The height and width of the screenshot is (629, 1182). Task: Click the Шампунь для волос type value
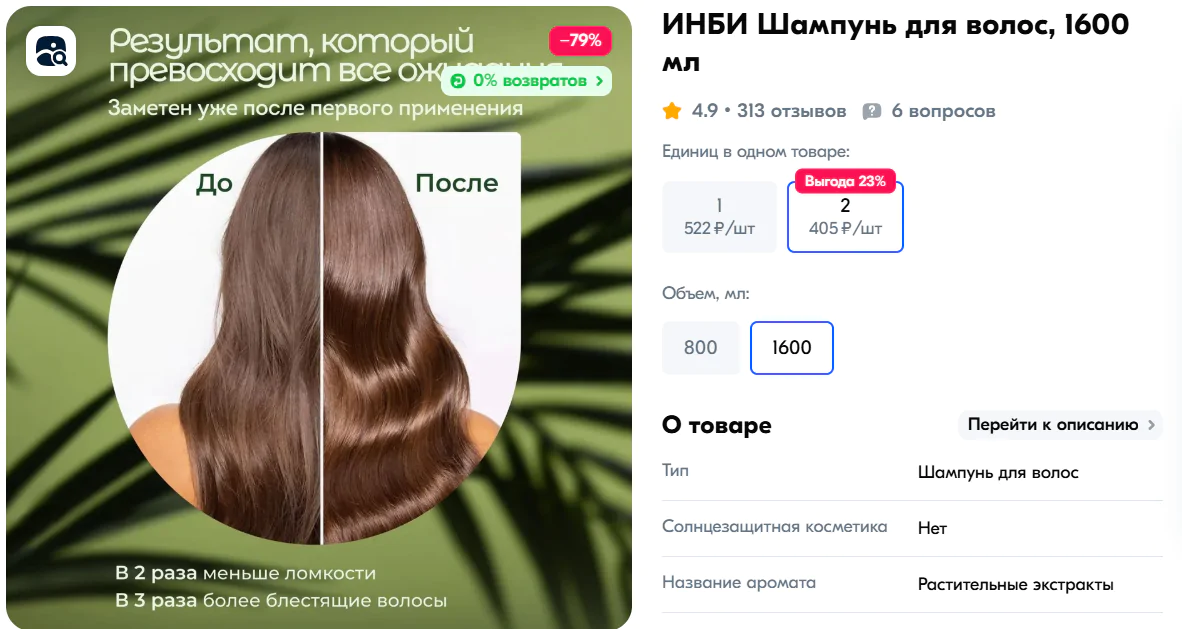tap(998, 473)
